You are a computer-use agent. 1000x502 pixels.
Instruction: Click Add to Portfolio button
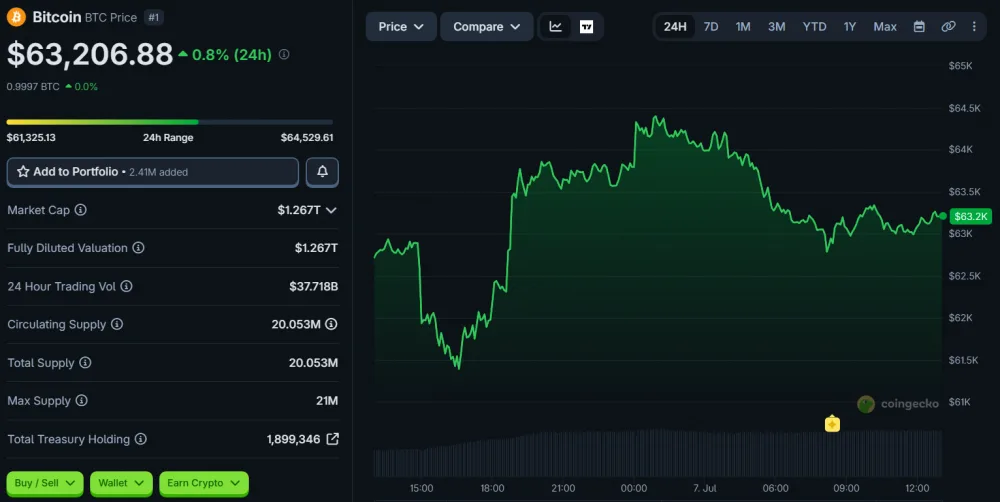tap(152, 172)
